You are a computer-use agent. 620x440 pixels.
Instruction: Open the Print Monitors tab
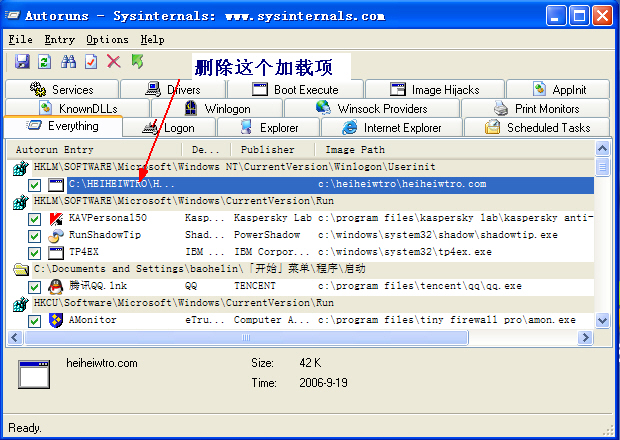[536, 108]
